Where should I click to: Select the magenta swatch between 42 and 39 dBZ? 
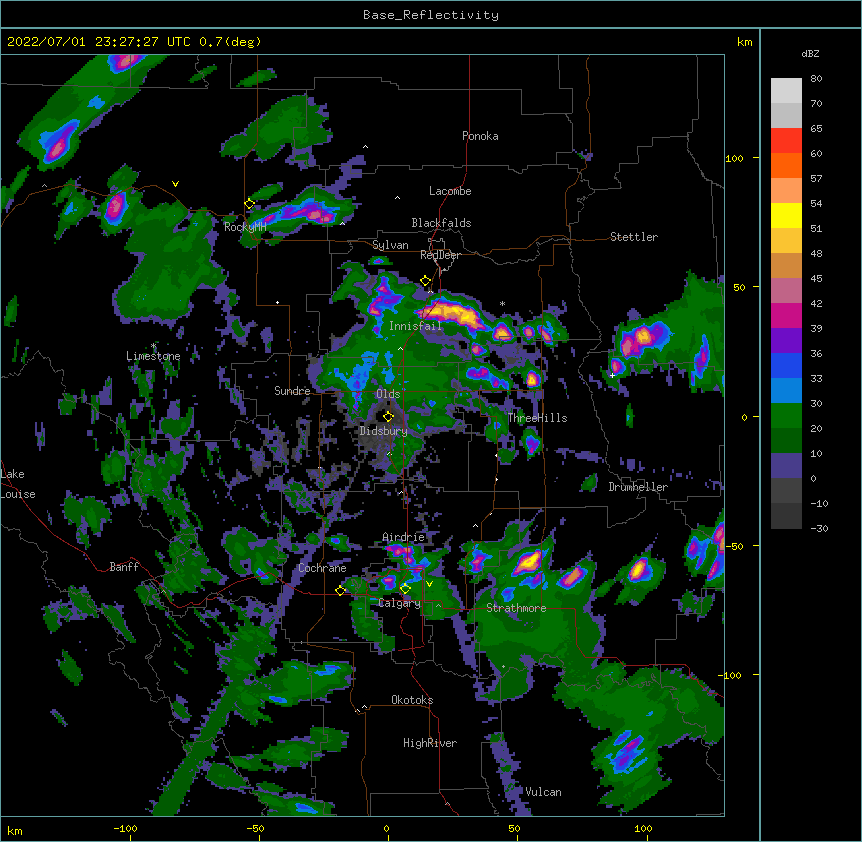pyautogui.click(x=786, y=315)
